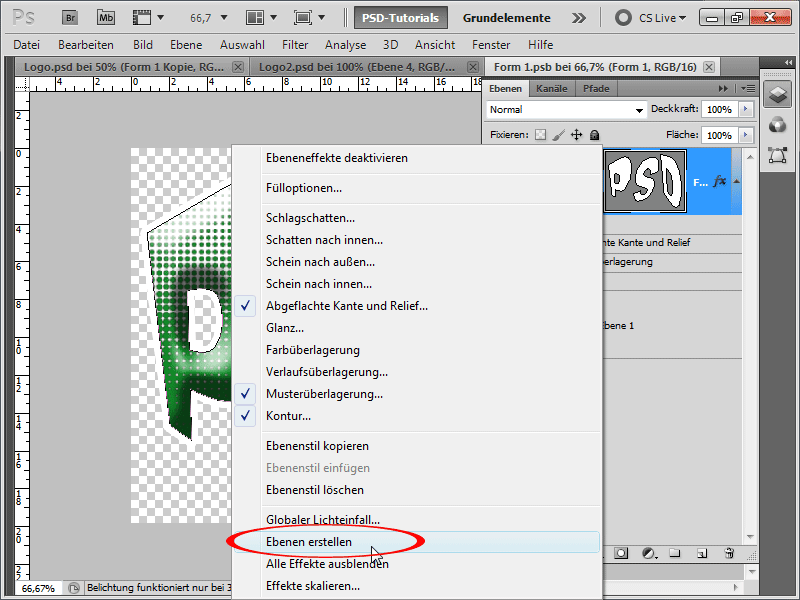
Task: Toggle lock image pixels brush
Action: [x=559, y=135]
